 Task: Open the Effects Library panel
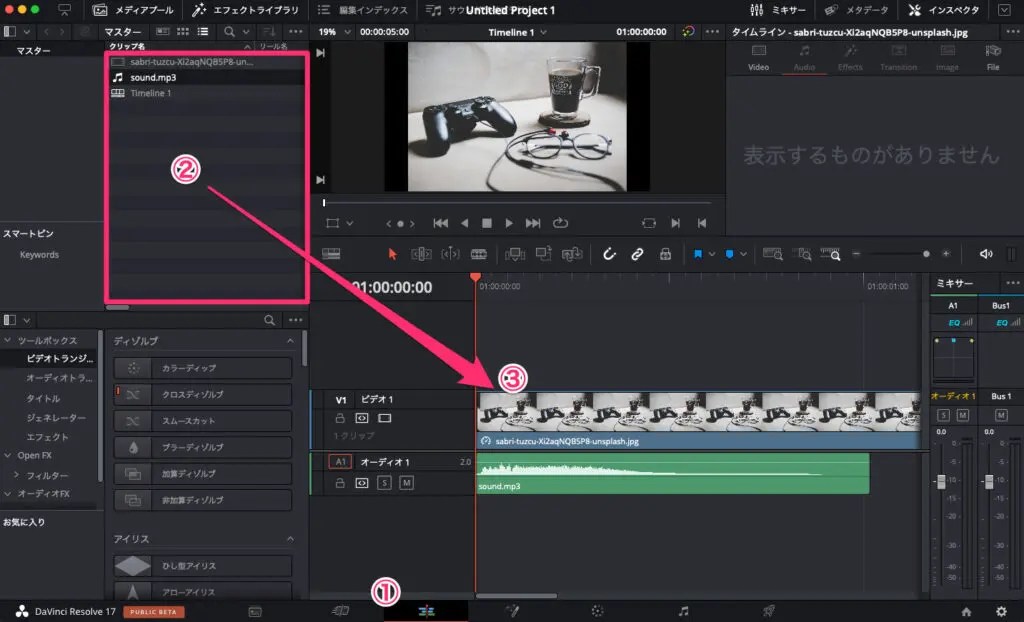coord(250,10)
